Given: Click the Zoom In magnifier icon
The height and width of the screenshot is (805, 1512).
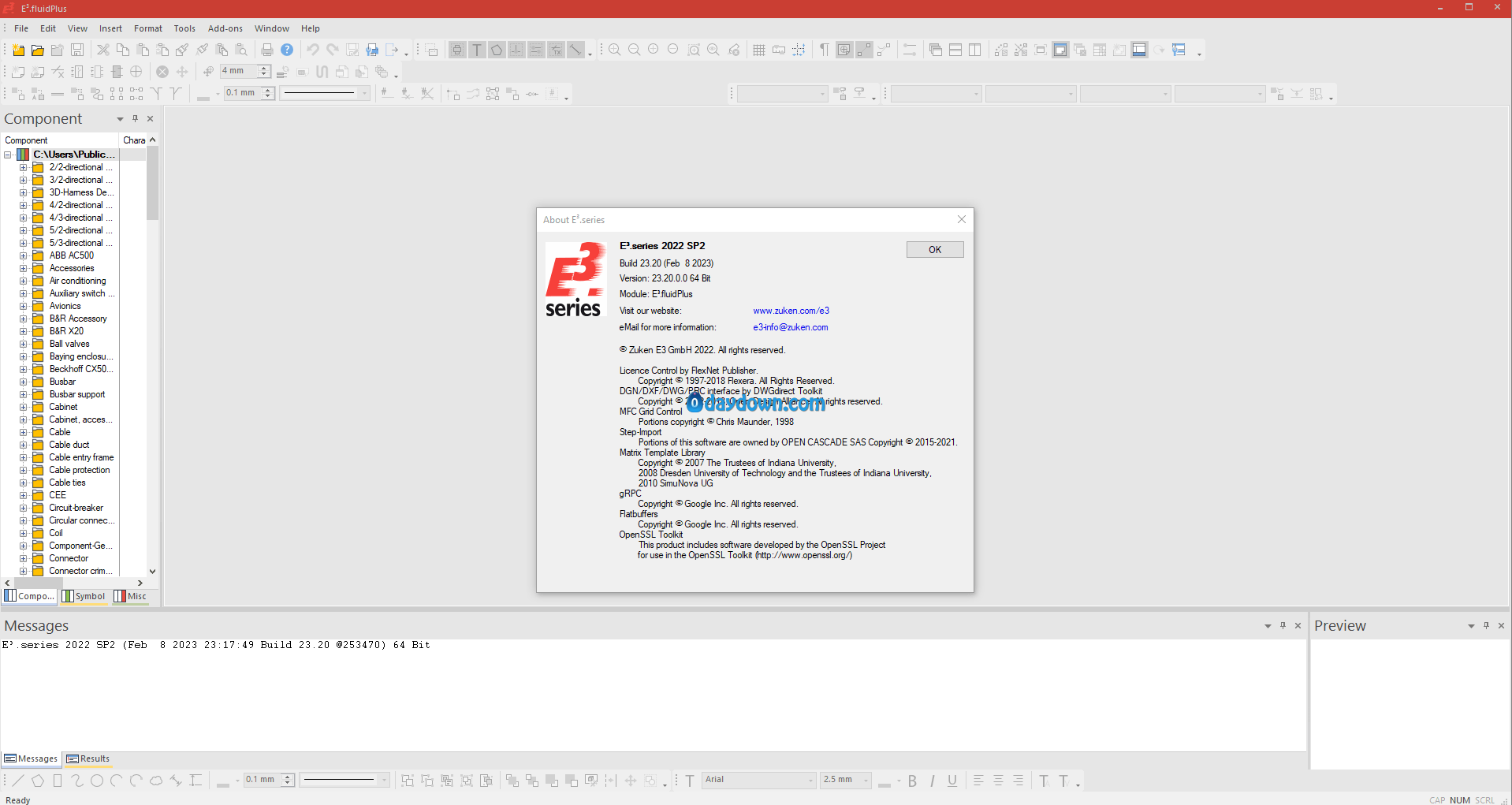Looking at the screenshot, I should click(x=615, y=50).
